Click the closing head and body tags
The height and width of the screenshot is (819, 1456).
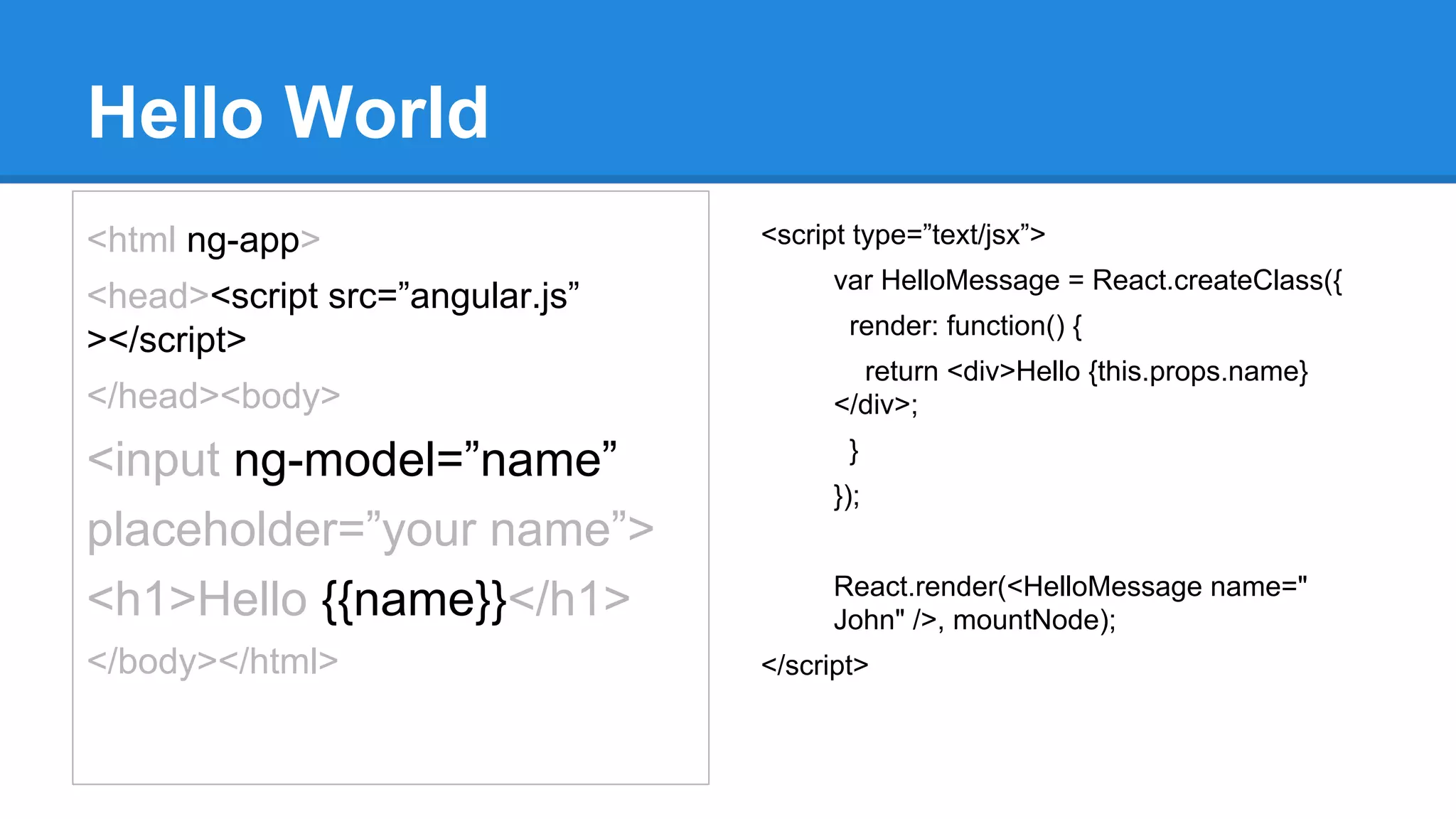[213, 396]
